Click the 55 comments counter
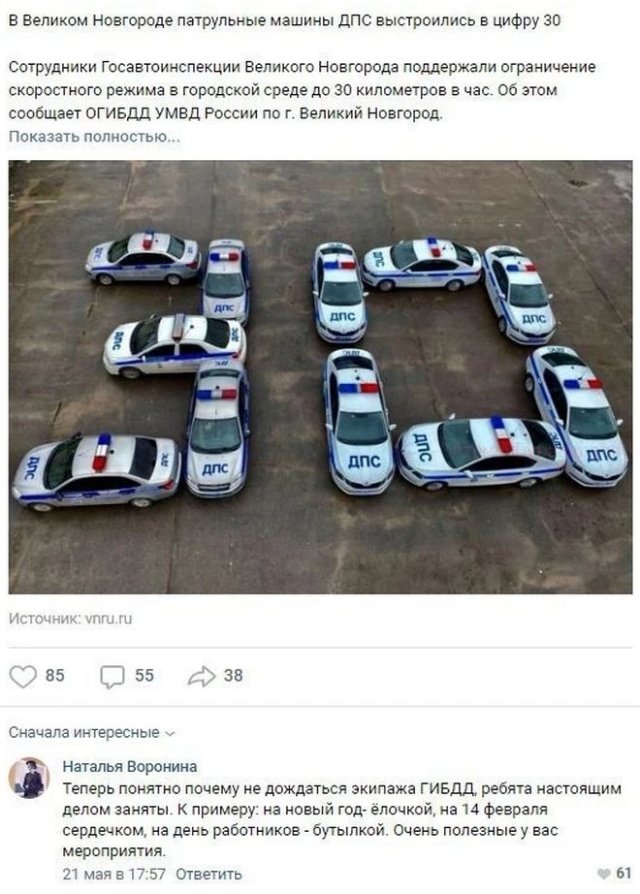The height and width of the screenshot is (894, 640). click(x=144, y=676)
